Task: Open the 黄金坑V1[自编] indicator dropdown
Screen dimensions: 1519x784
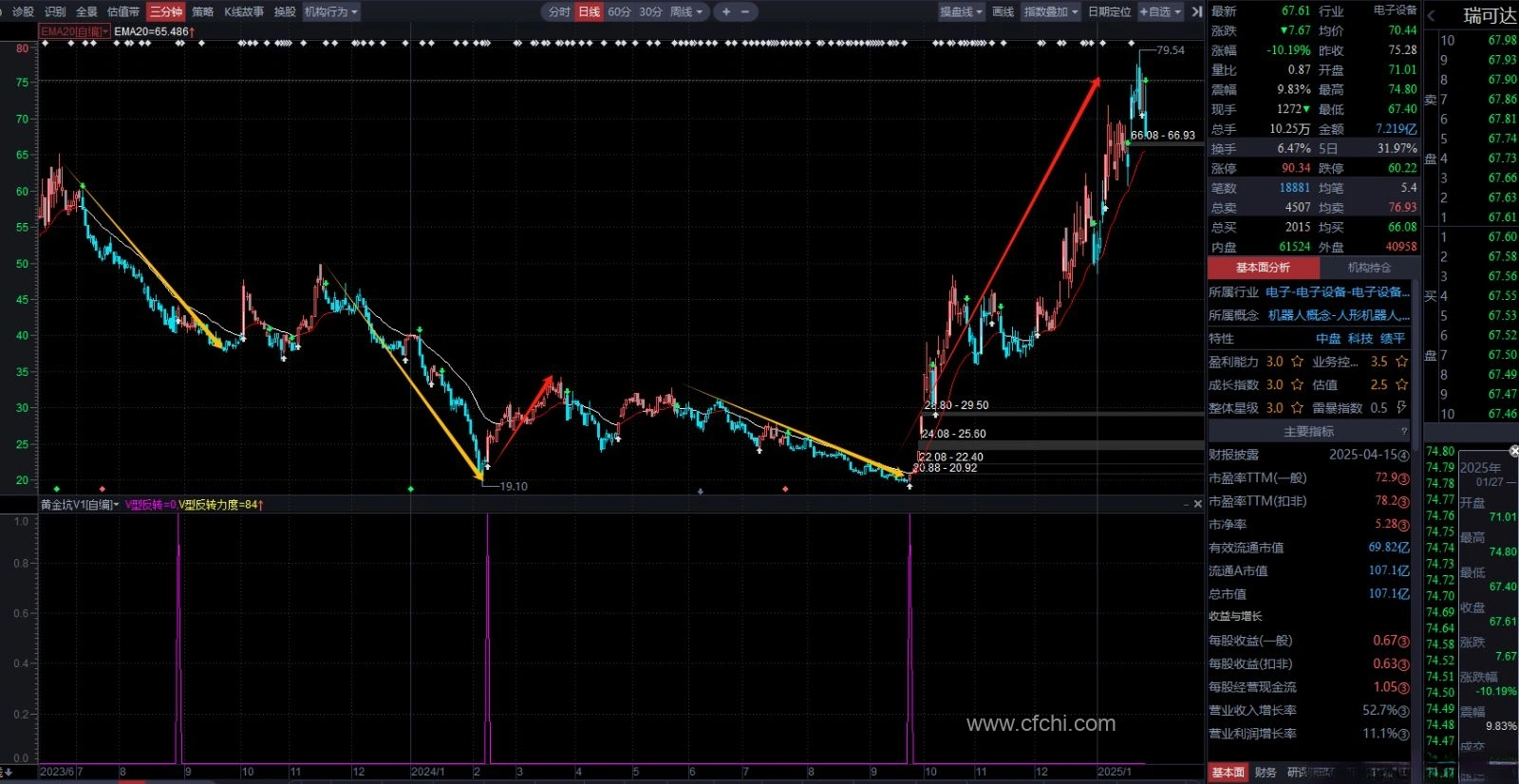Action: 79,505
